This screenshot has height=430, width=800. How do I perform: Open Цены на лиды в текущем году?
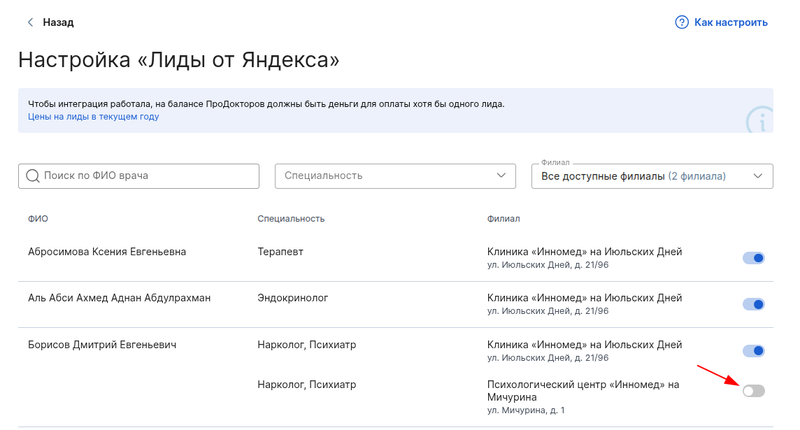(x=93, y=116)
